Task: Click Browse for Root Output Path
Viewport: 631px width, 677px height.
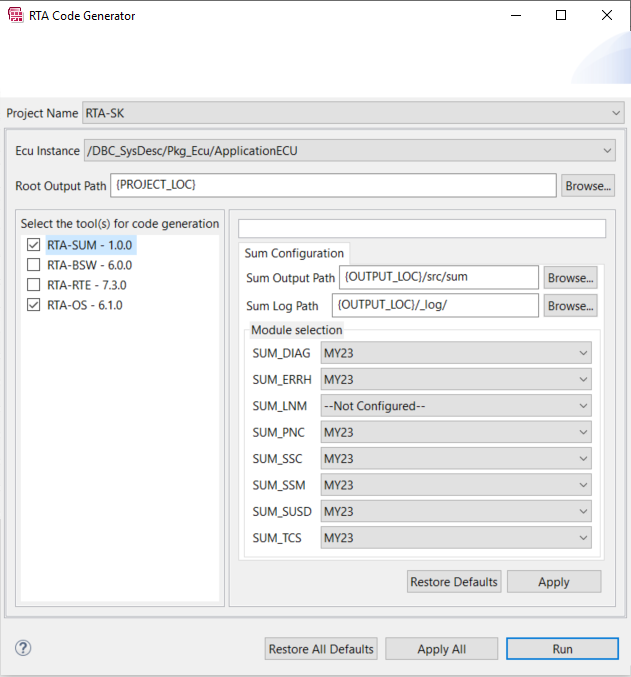Action: (x=588, y=186)
